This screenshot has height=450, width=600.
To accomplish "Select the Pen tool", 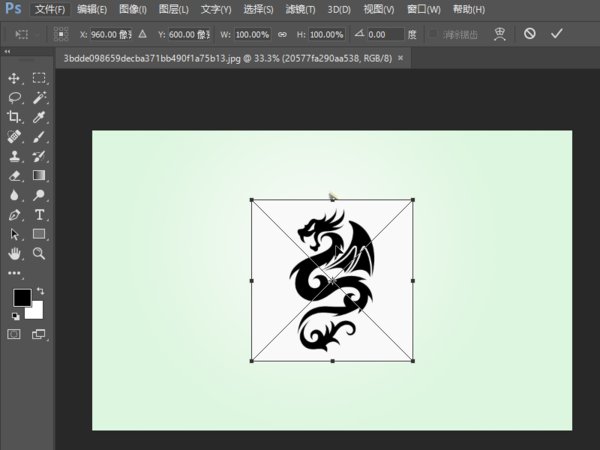I will [15, 215].
